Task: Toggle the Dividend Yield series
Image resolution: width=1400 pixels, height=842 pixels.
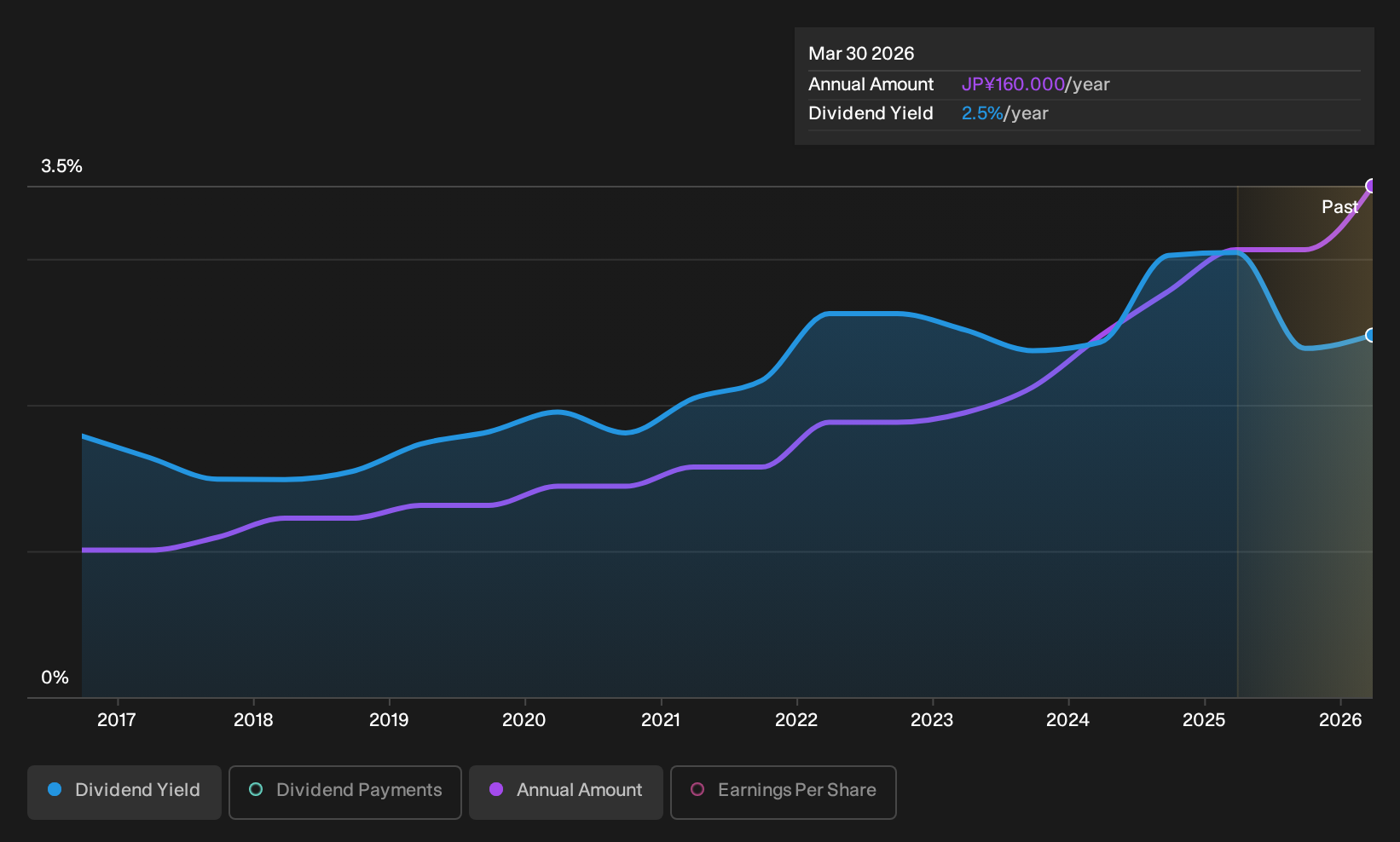Action: pyautogui.click(x=124, y=792)
